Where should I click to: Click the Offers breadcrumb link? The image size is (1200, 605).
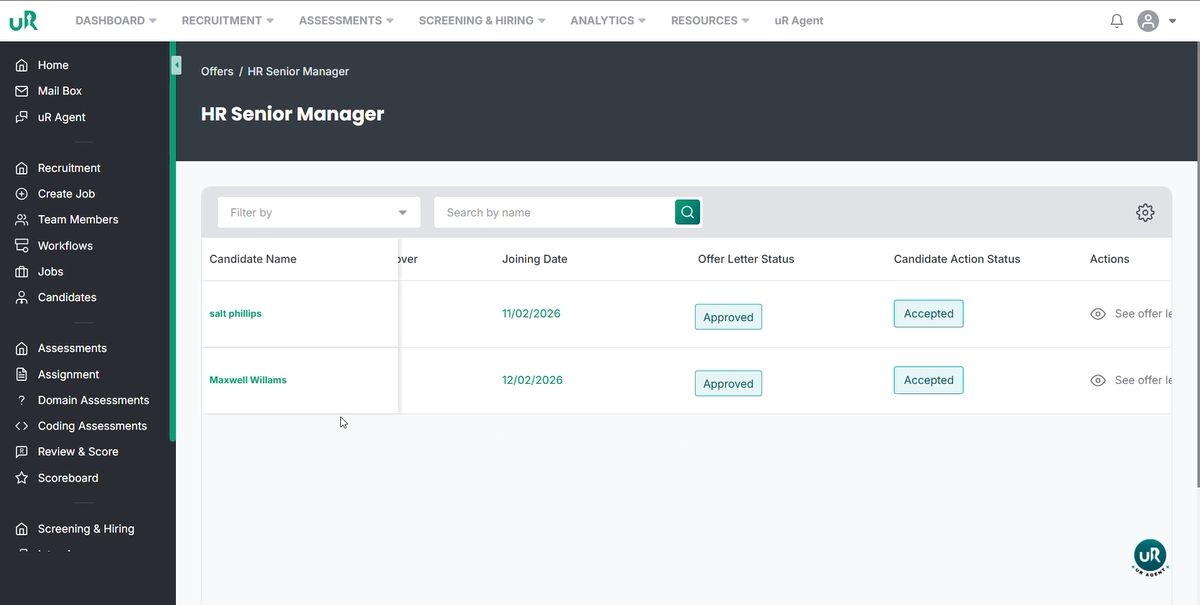click(x=217, y=72)
